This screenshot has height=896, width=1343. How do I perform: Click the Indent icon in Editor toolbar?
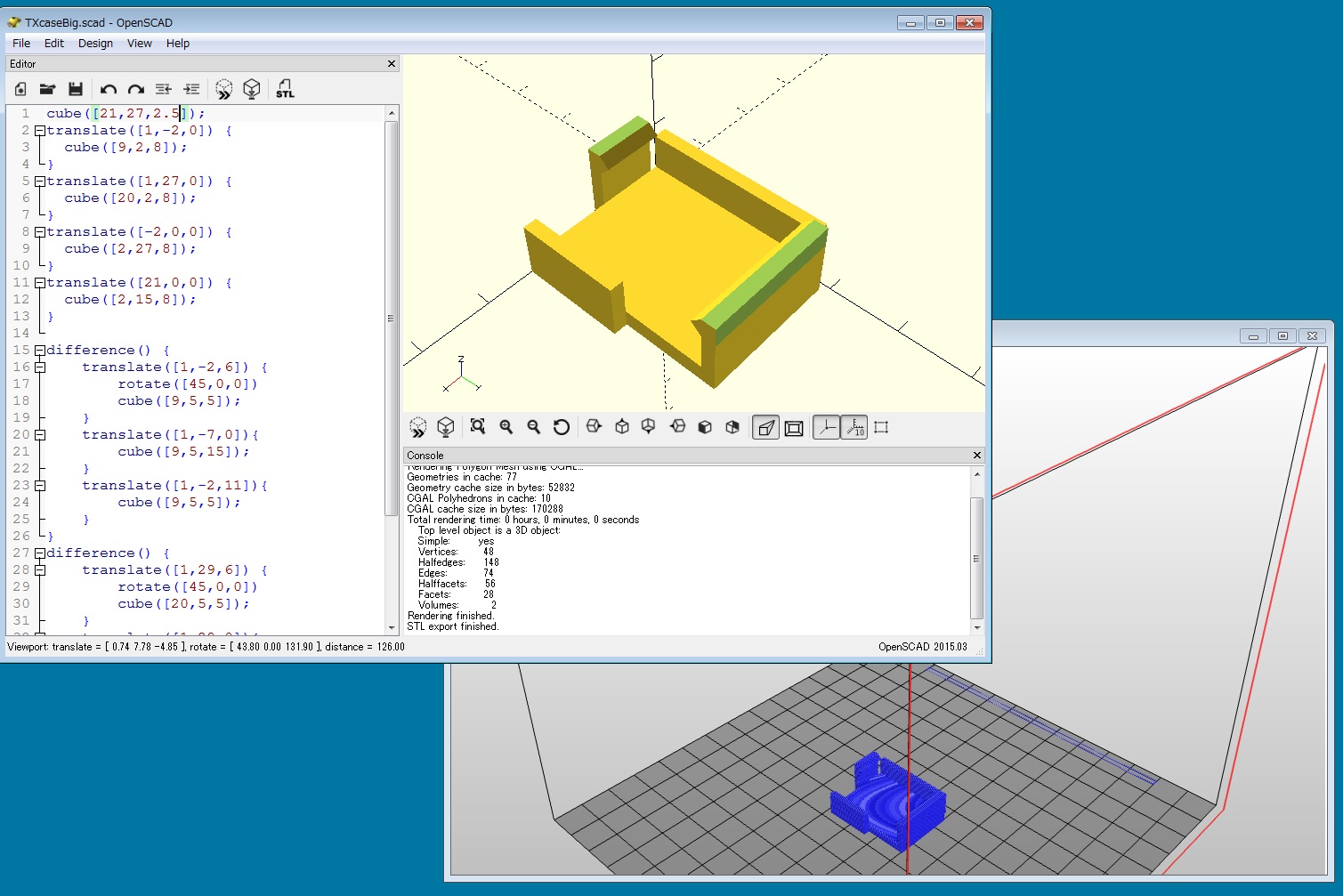tap(191, 89)
